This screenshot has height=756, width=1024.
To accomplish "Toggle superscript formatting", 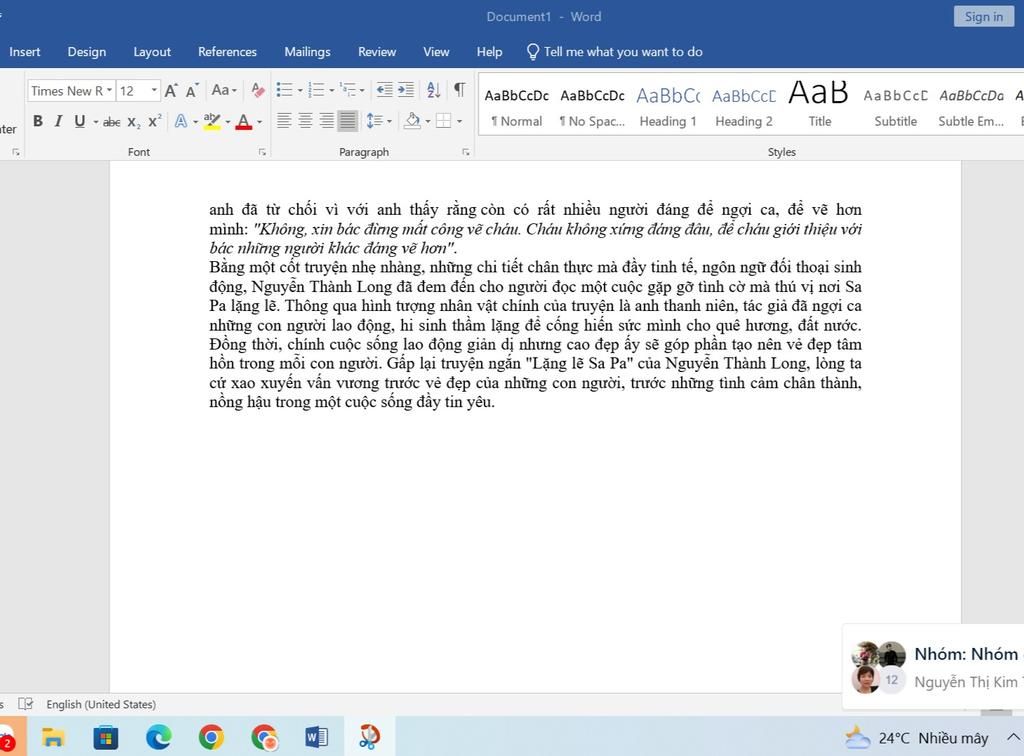I will [154, 121].
